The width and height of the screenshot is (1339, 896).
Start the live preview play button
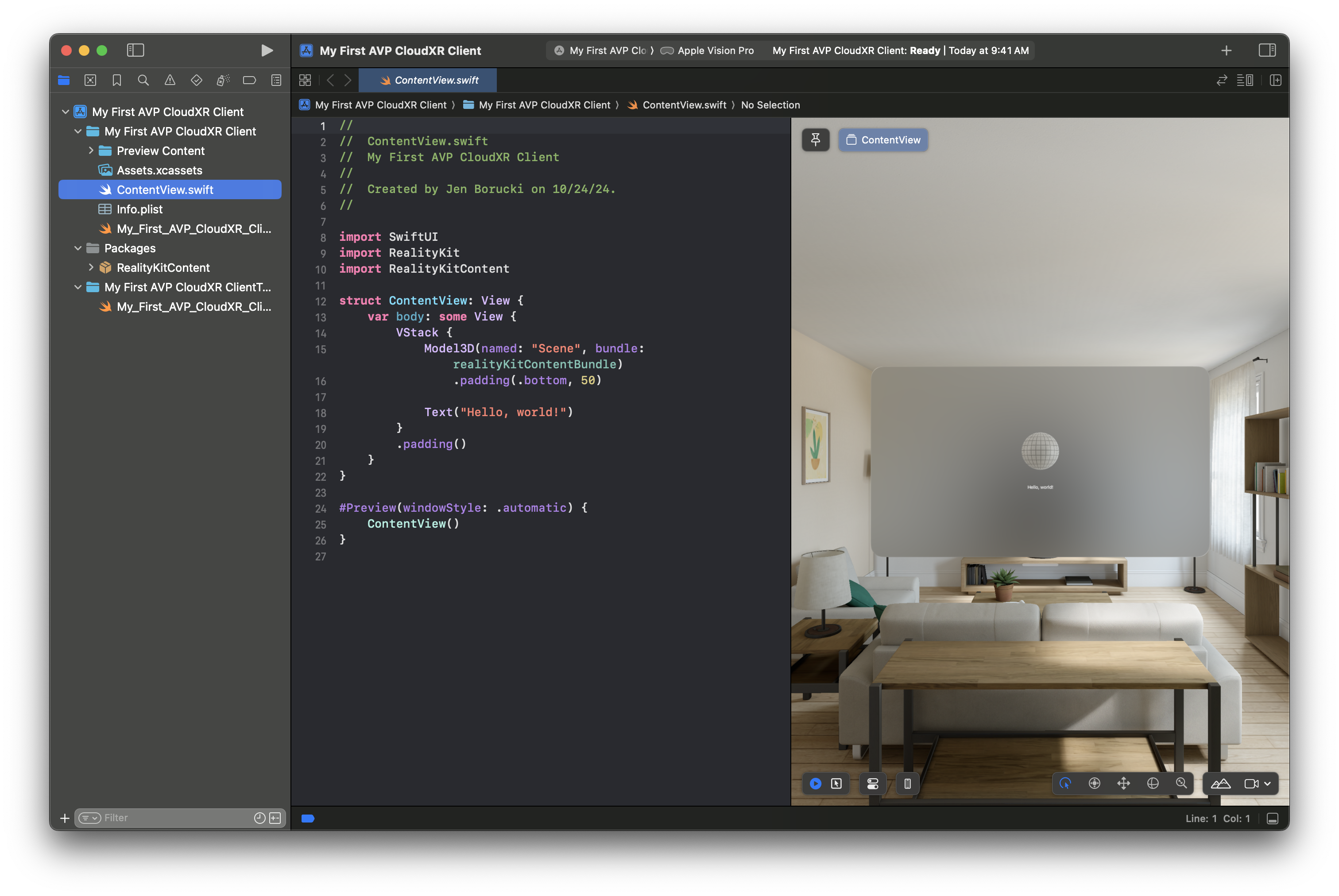click(816, 784)
